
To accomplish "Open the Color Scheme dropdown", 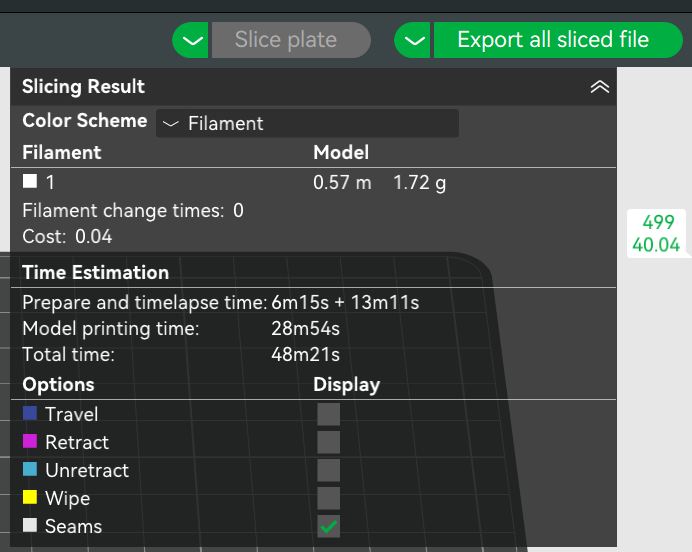I will coord(307,123).
